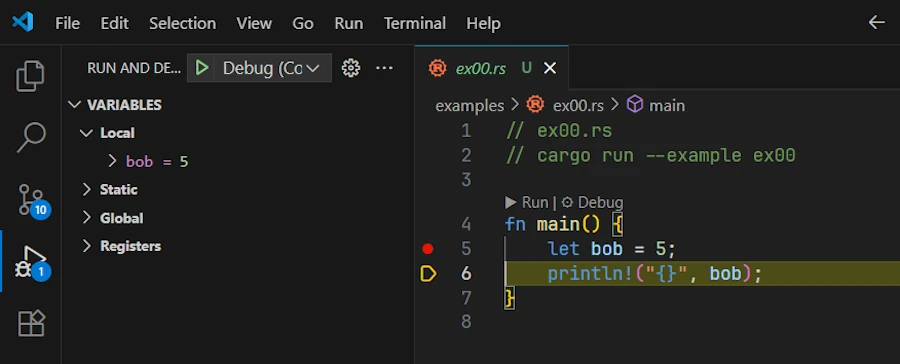900x364 pixels.
Task: Open the Run and Debug more actions ellipsis
Action: (x=384, y=68)
